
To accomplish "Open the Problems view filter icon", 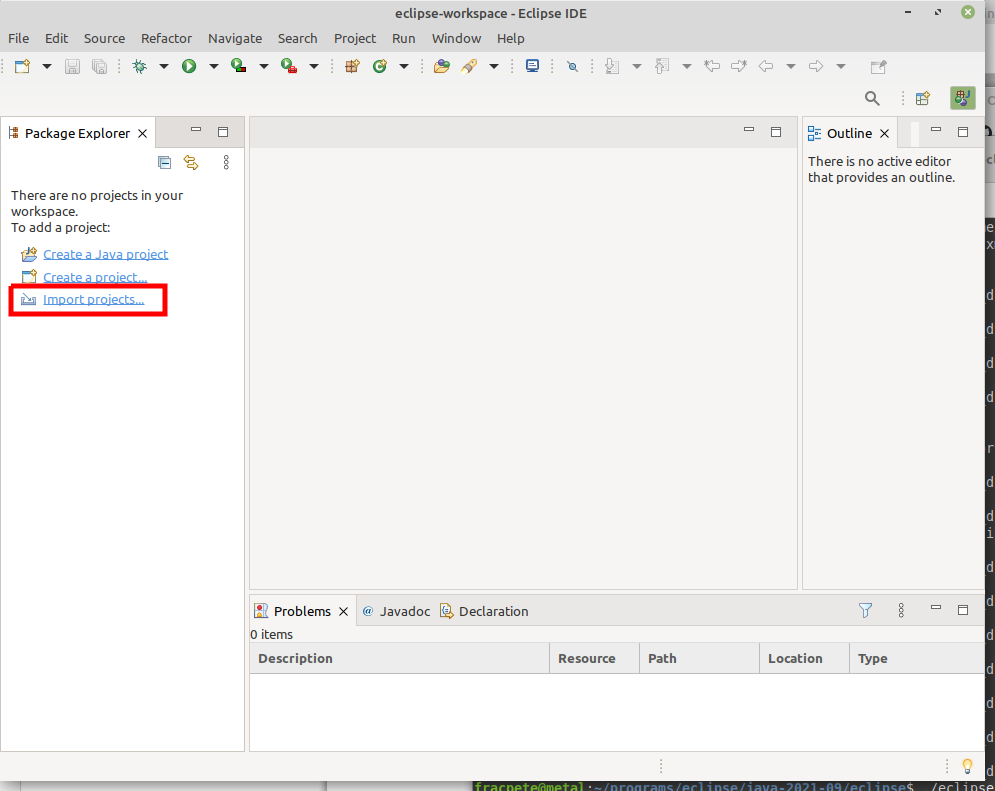I will (x=866, y=610).
